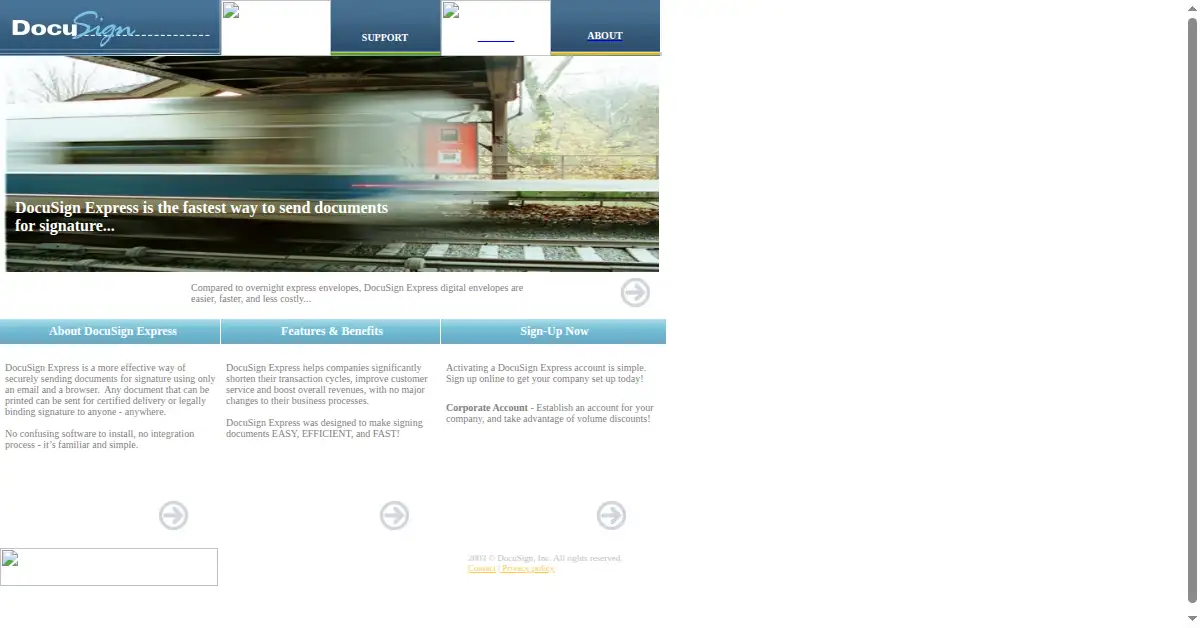The width and height of the screenshot is (1200, 628).
Task: Click the train hero banner image
Action: (x=332, y=164)
